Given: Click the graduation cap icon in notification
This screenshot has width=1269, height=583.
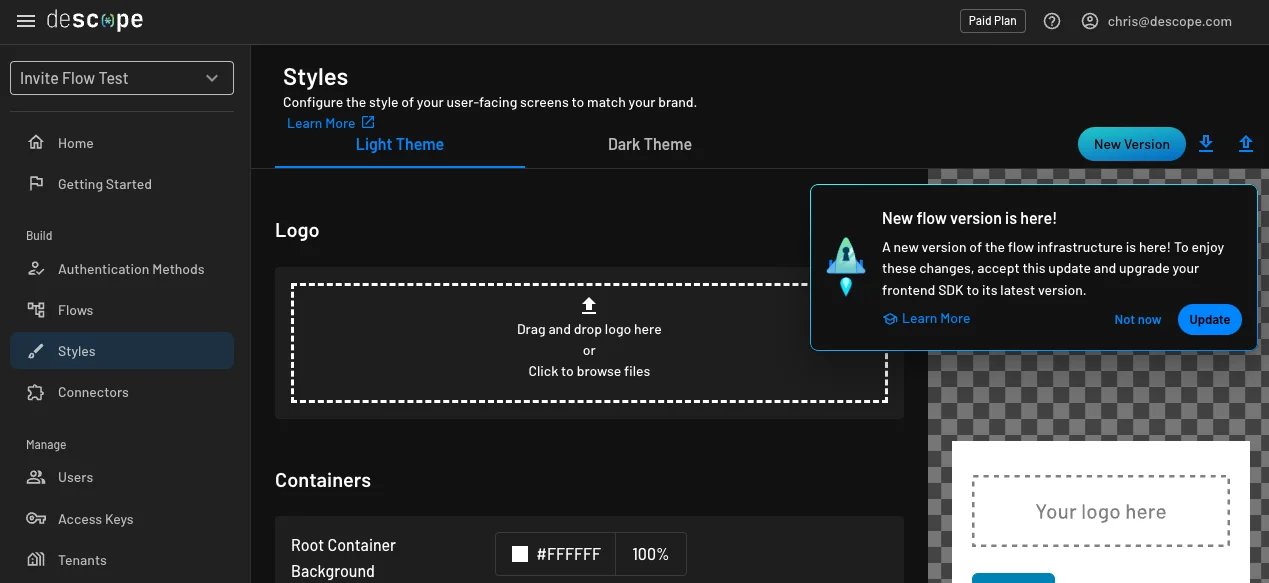Looking at the screenshot, I should pyautogui.click(x=890, y=319).
